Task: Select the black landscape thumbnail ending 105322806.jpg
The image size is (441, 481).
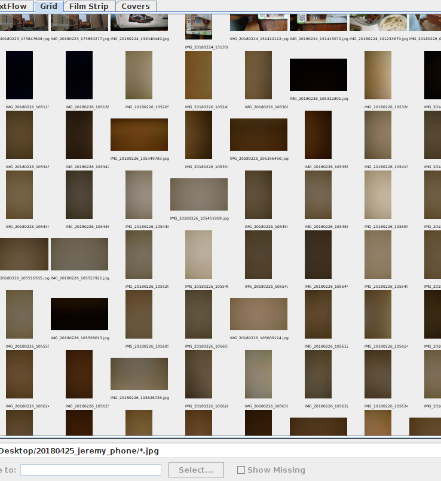Action: pos(318,75)
